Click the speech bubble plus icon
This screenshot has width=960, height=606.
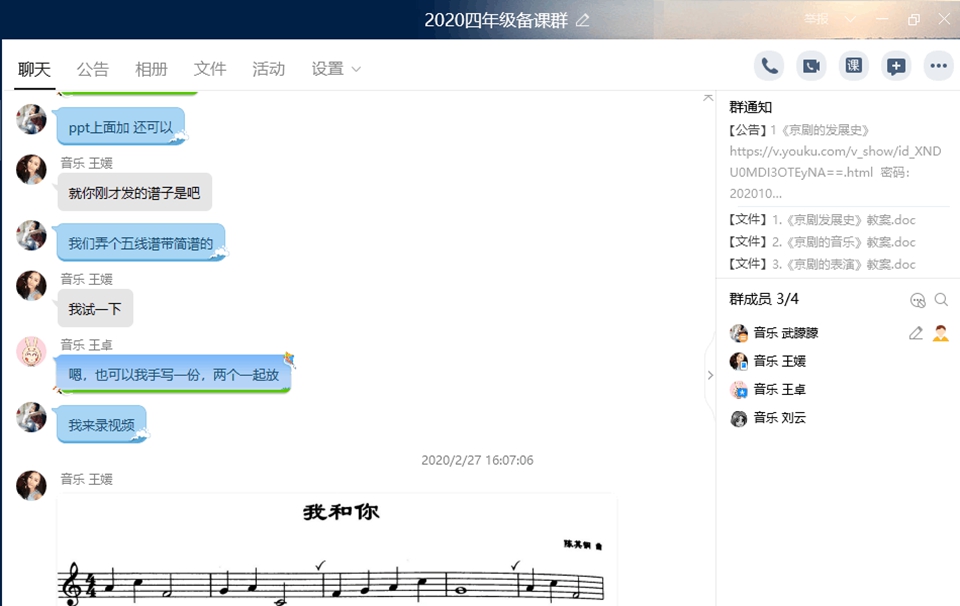point(896,66)
